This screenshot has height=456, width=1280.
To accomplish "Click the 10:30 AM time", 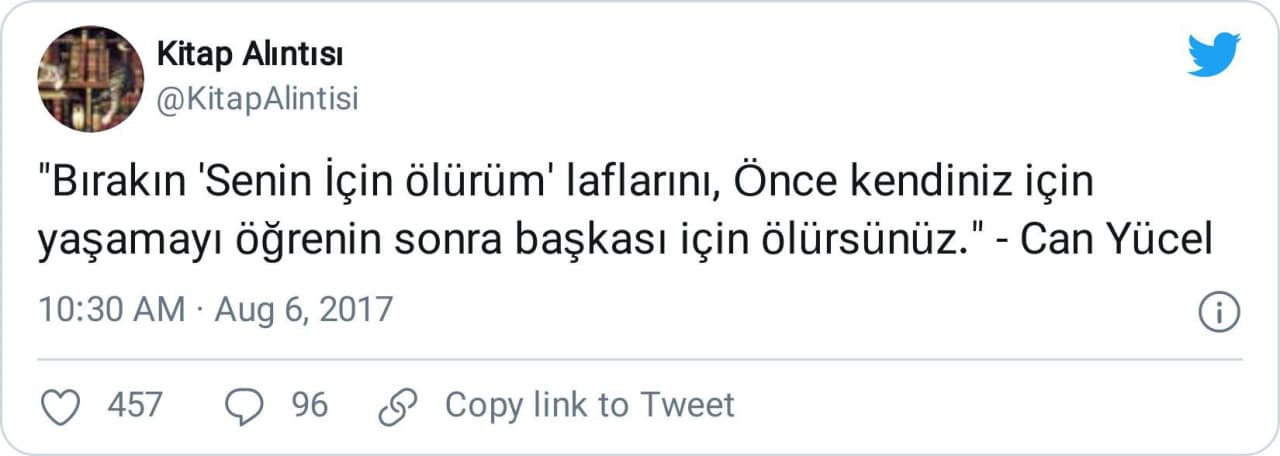I will [x=112, y=309].
